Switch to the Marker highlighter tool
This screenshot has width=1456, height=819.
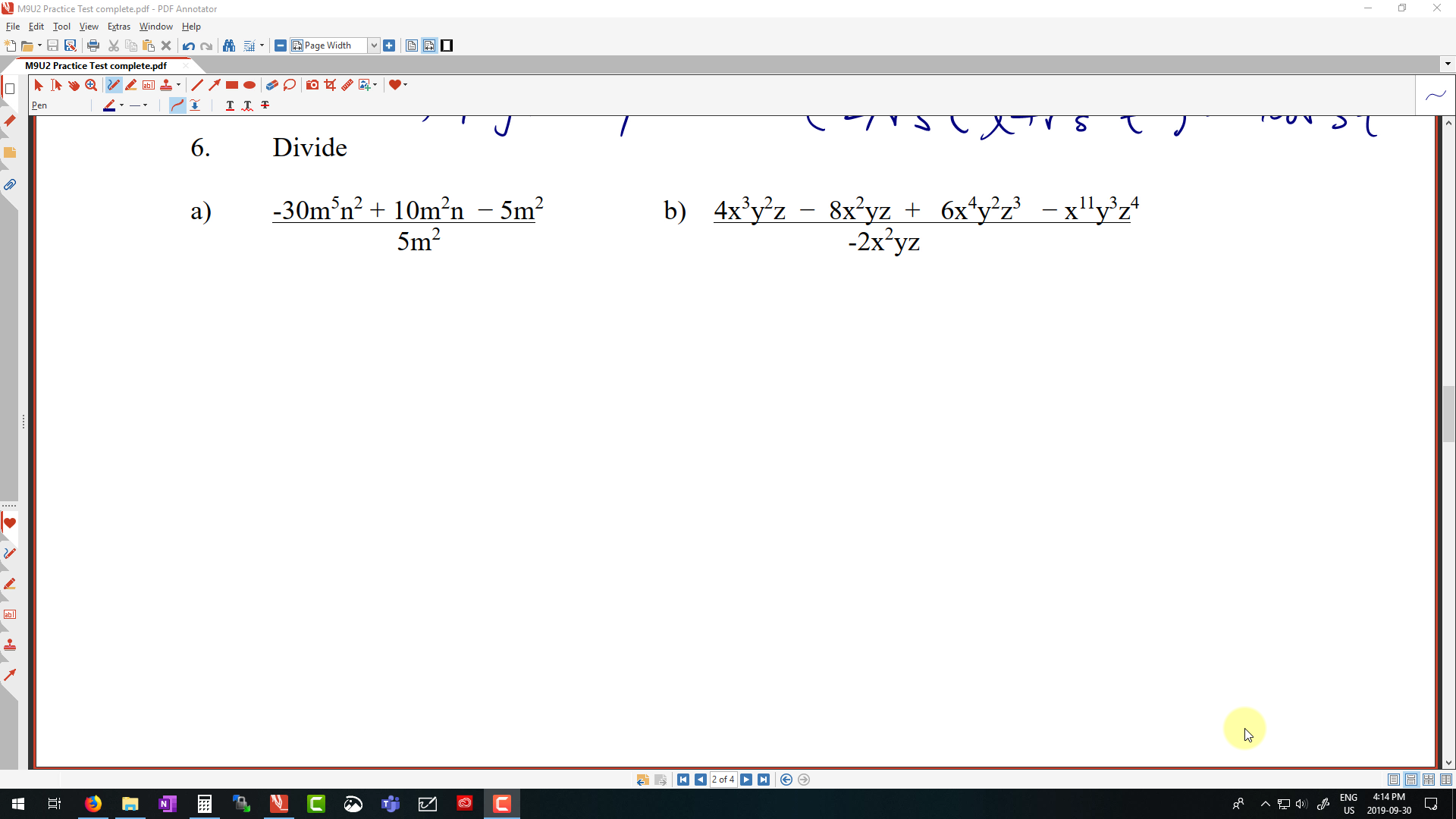pyautogui.click(x=131, y=85)
